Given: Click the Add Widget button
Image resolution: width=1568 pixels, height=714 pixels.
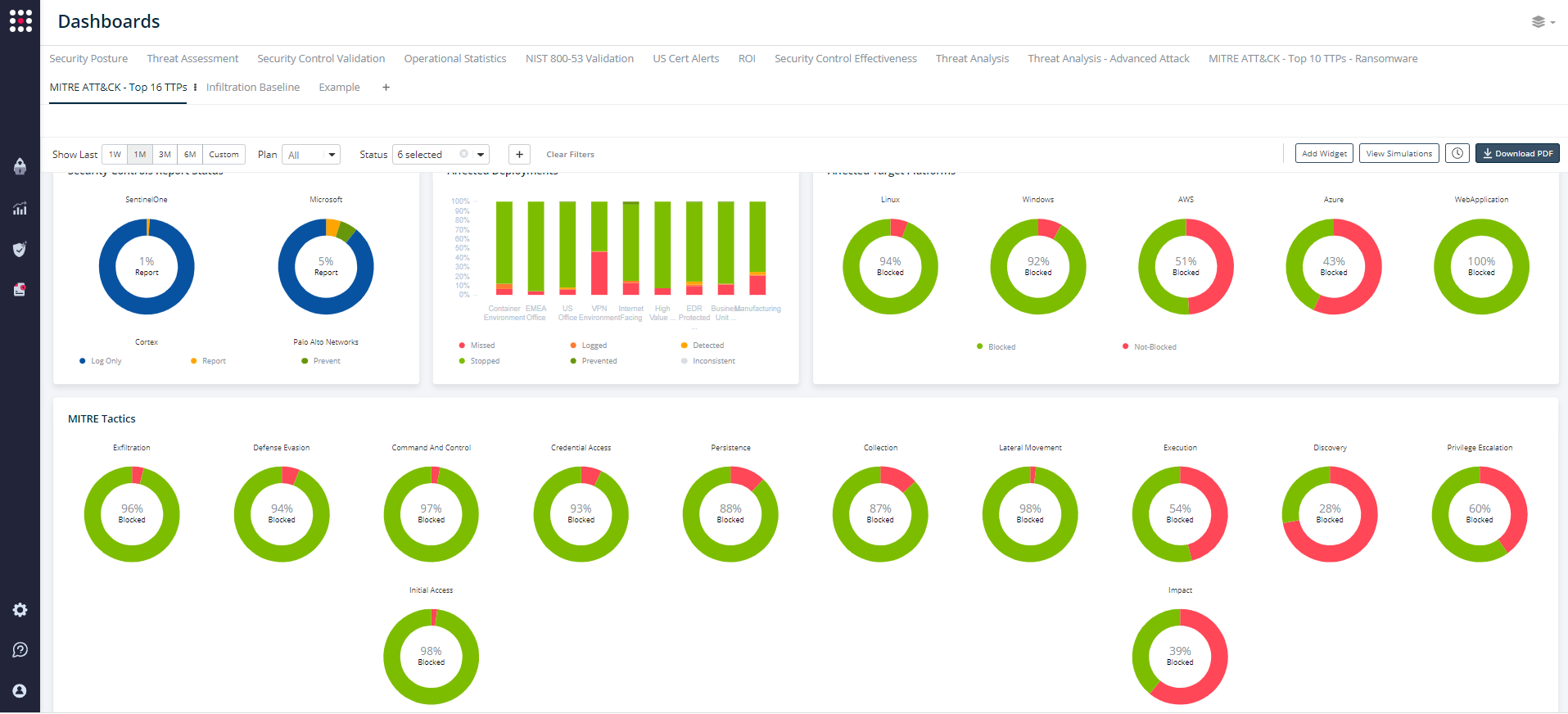Looking at the screenshot, I should pos(1323,154).
